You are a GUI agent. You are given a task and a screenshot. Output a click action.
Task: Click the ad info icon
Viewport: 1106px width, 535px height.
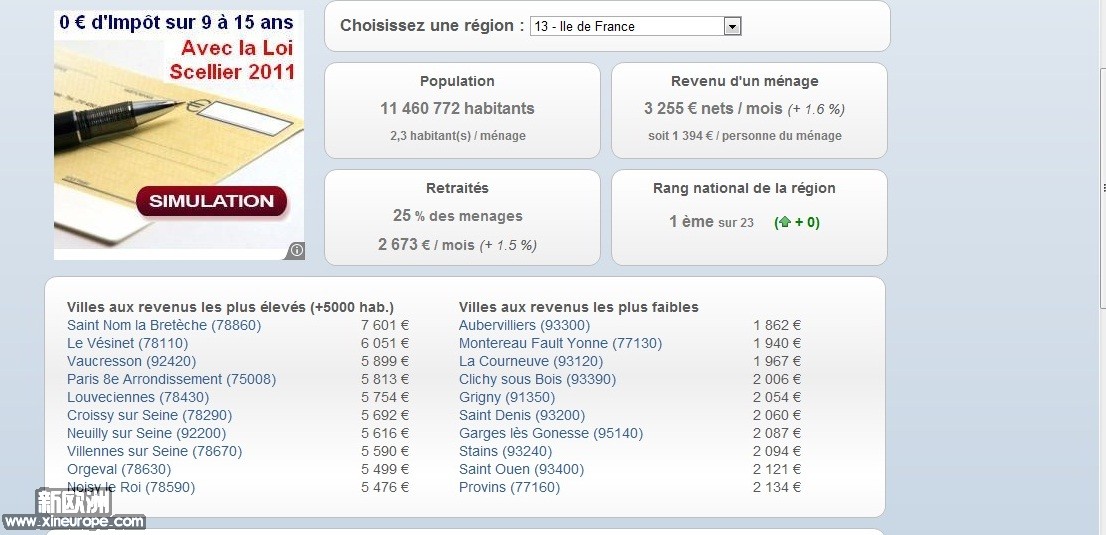pyautogui.click(x=297, y=250)
